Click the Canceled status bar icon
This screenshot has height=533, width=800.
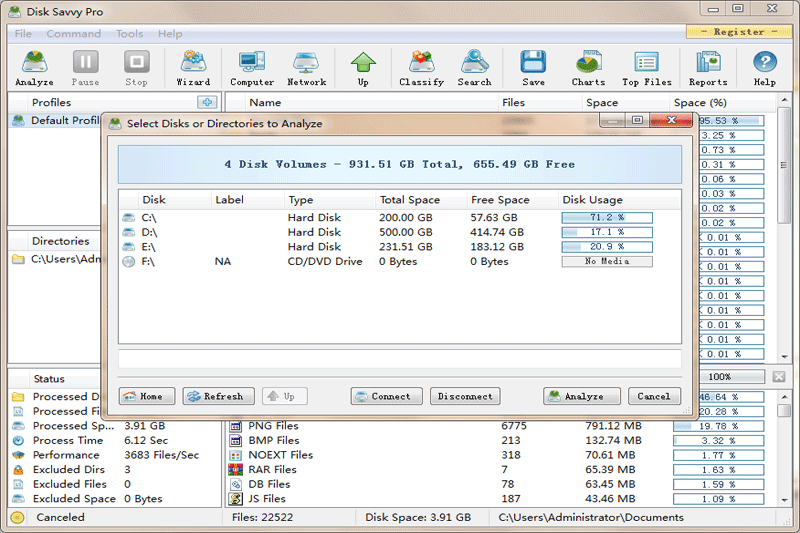[x=17, y=517]
